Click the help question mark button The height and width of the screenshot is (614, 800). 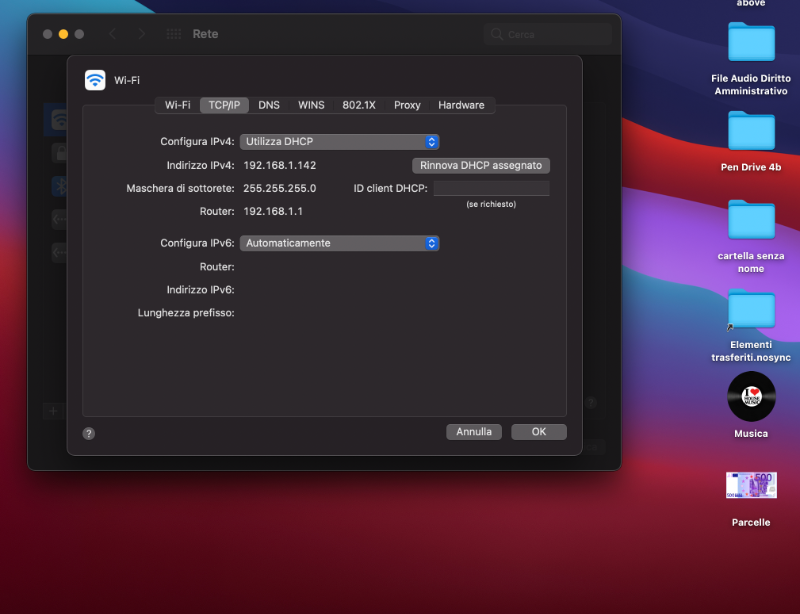89,433
